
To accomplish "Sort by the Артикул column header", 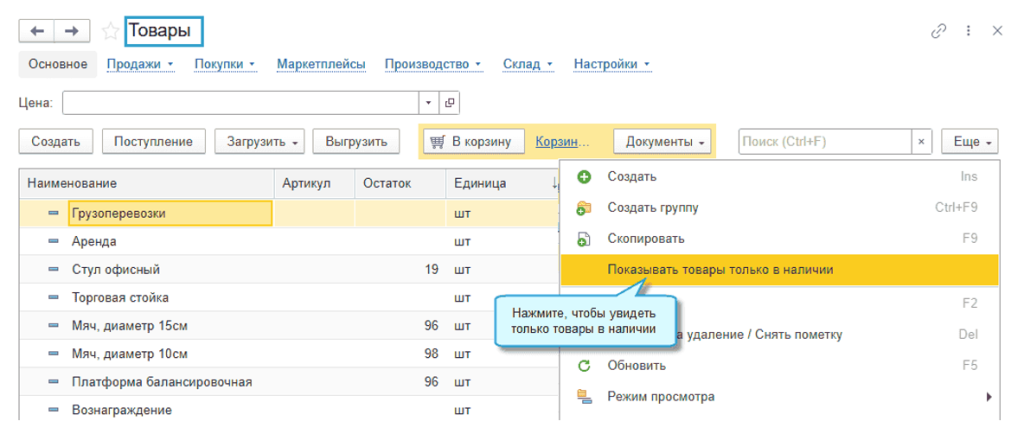I will [315, 183].
